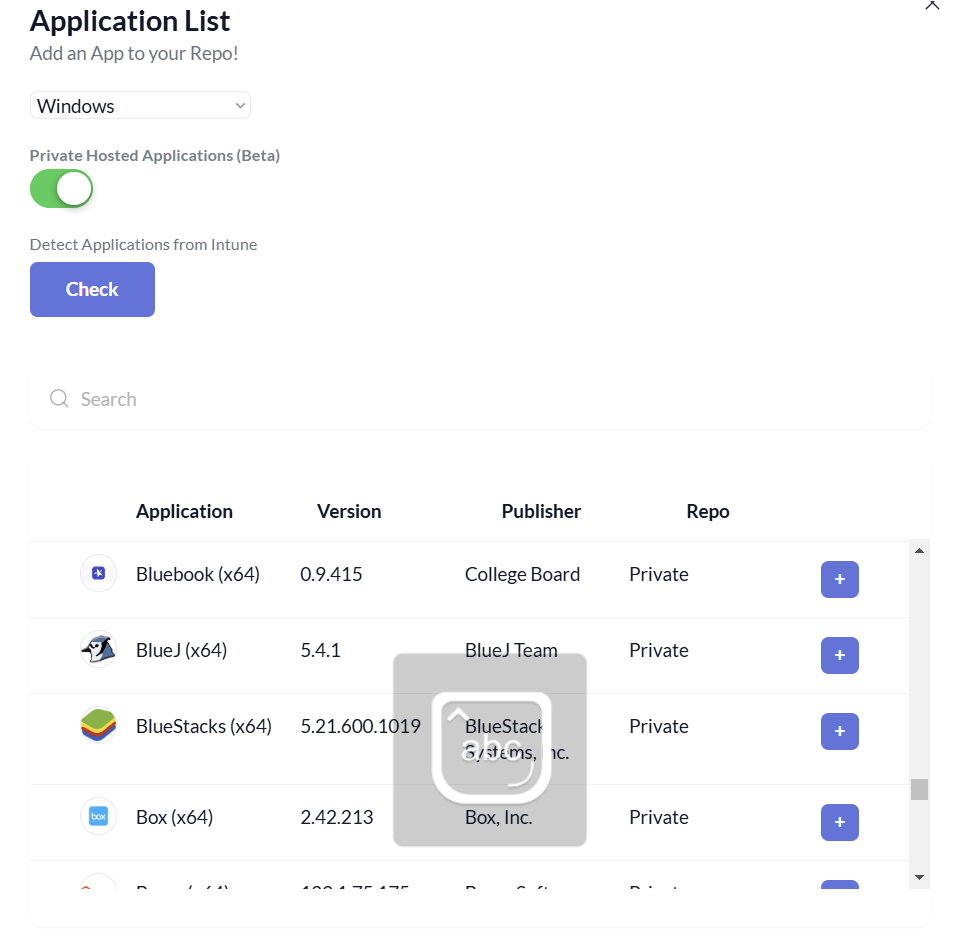Screen dimensions: 956x936
Task: Click the Publisher column header
Action: coord(541,511)
